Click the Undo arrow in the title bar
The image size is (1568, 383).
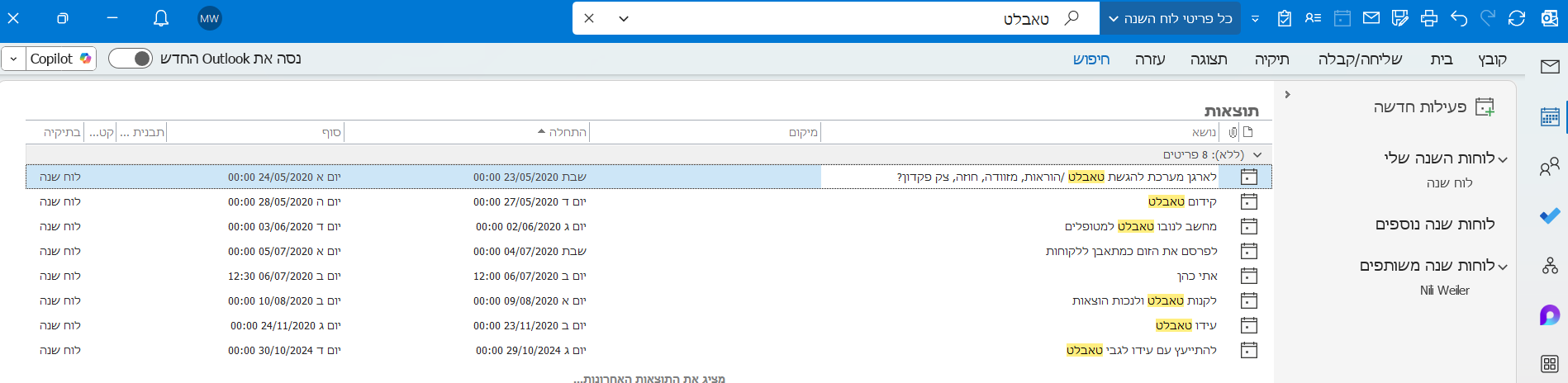coord(1459,18)
